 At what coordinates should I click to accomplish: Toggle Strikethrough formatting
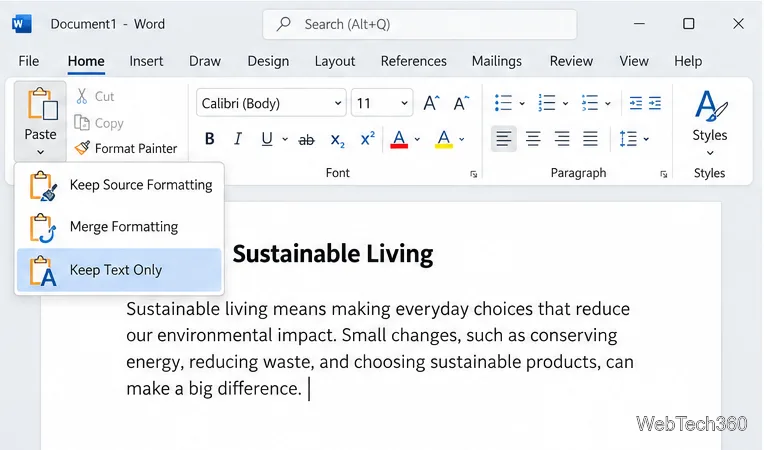click(306, 140)
